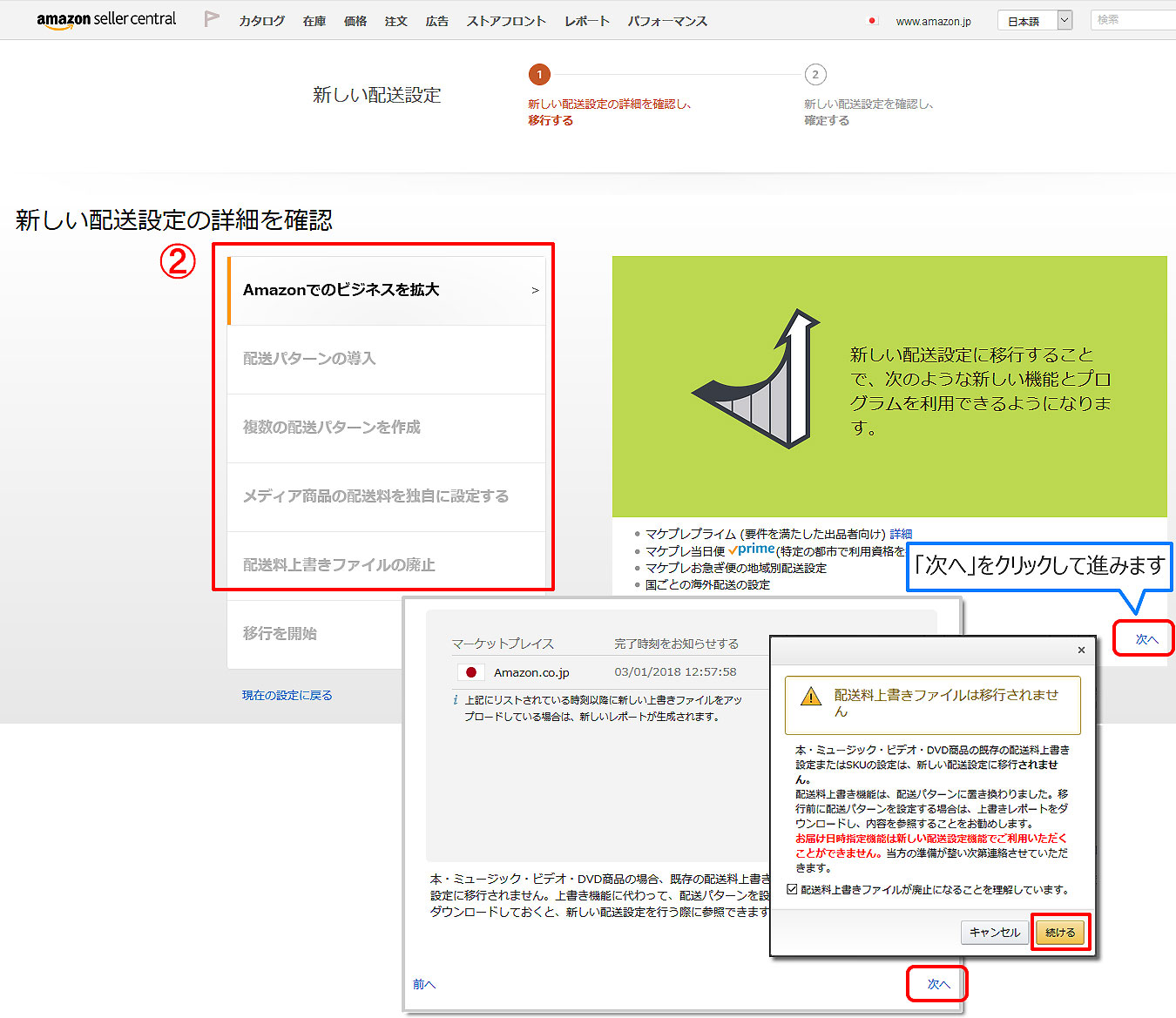Open the パフォーマンス menu

click(x=667, y=21)
